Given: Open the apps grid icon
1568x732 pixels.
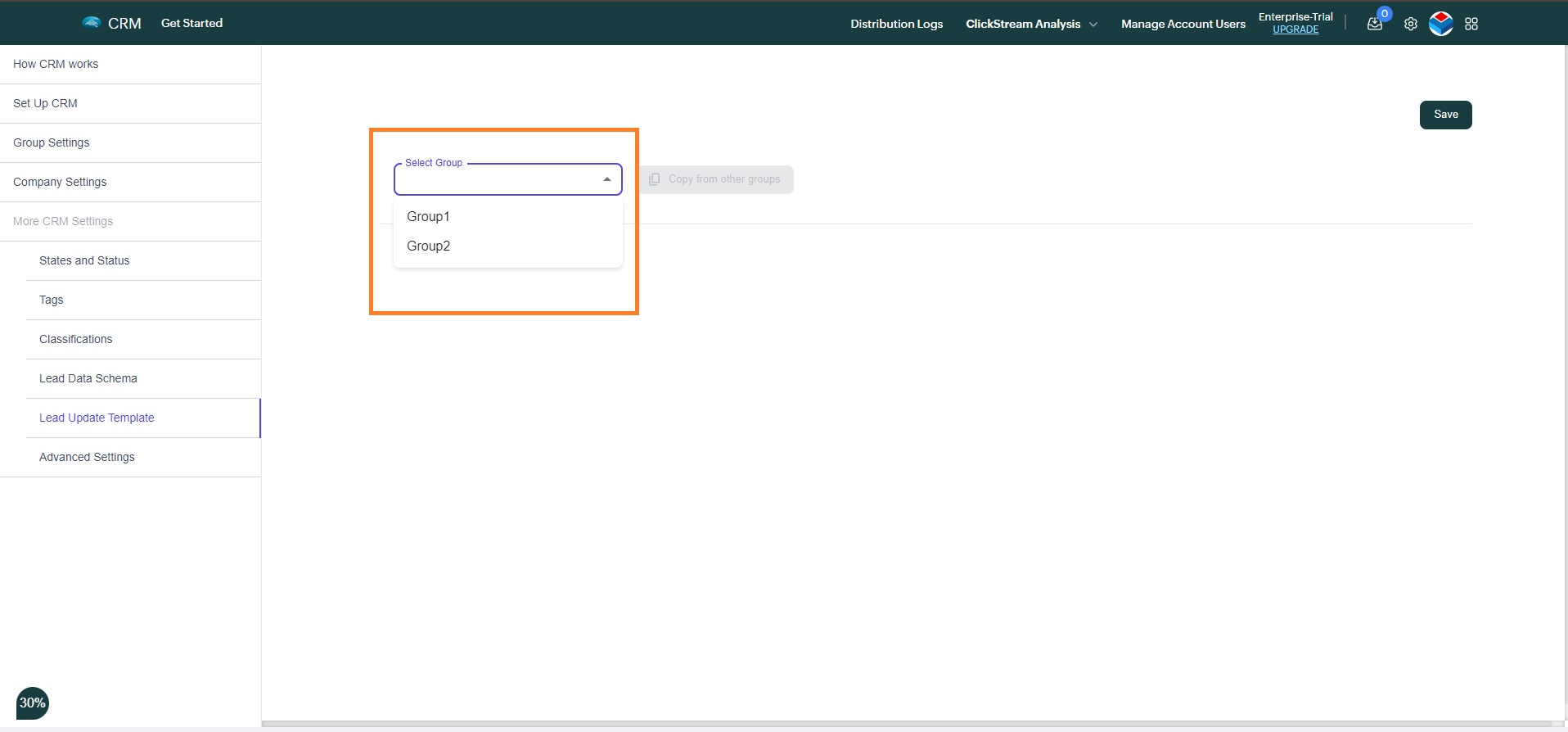Looking at the screenshot, I should 1471,24.
